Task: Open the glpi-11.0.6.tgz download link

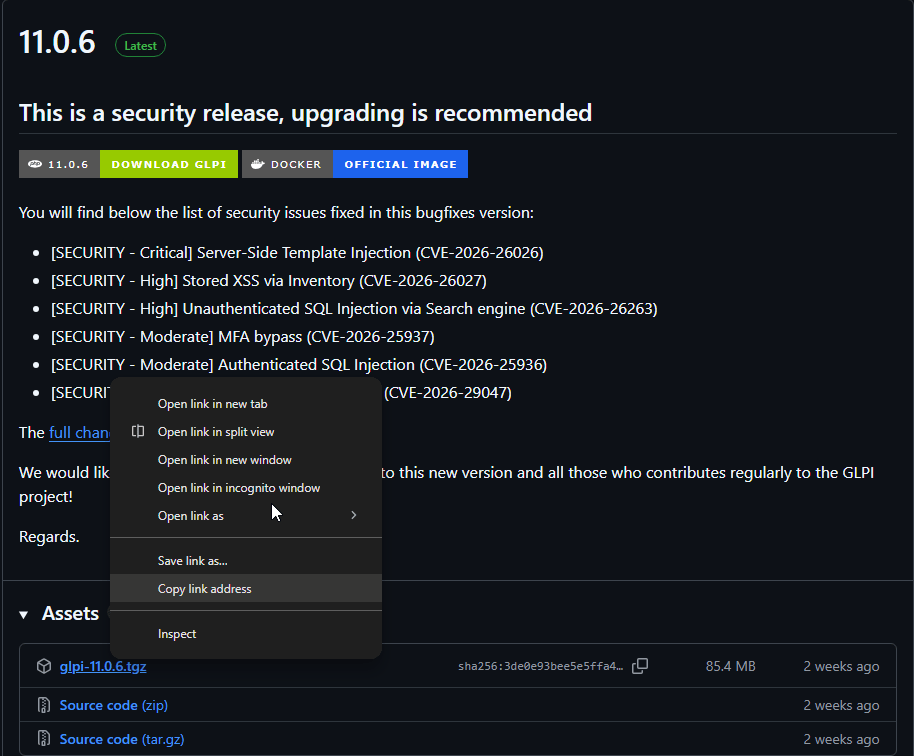Action: point(102,666)
